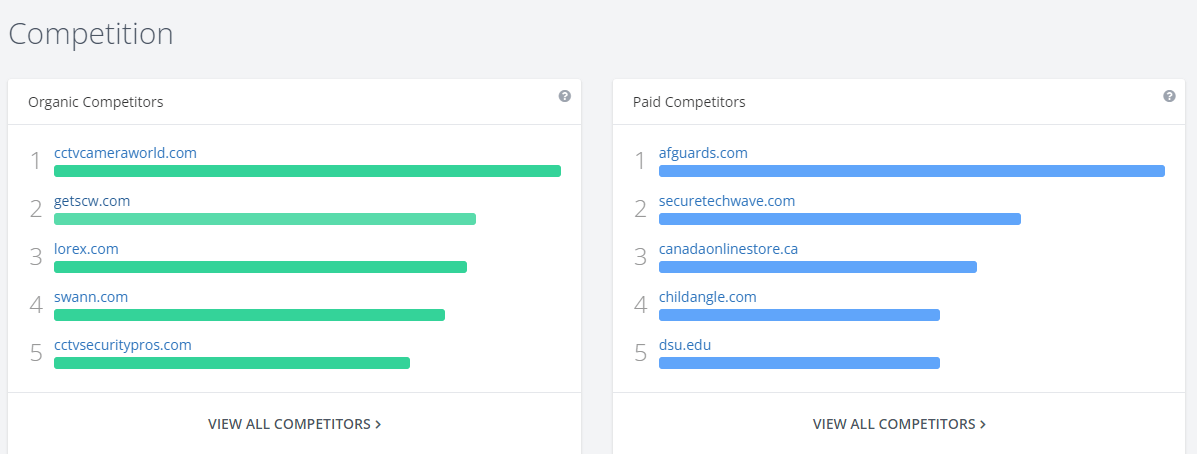Select cctvsecuritypros.com link
The height and width of the screenshot is (454, 1197).
point(122,345)
